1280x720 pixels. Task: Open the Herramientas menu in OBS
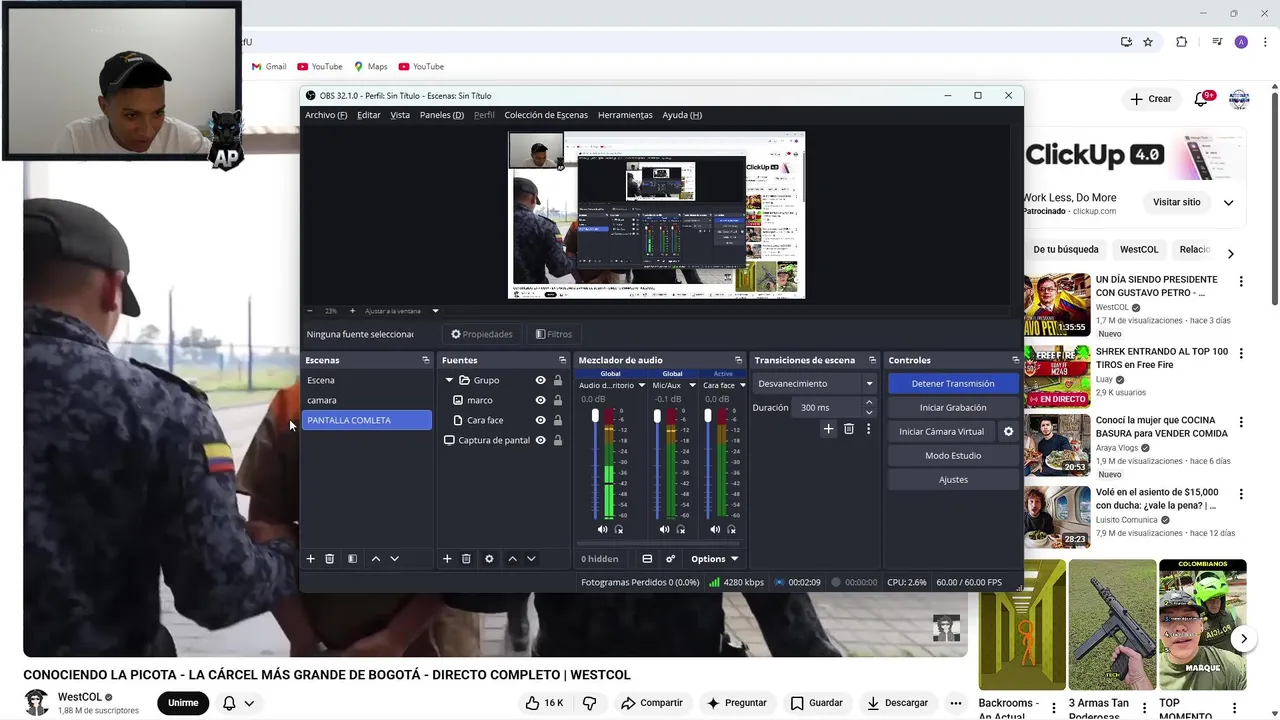(x=625, y=115)
